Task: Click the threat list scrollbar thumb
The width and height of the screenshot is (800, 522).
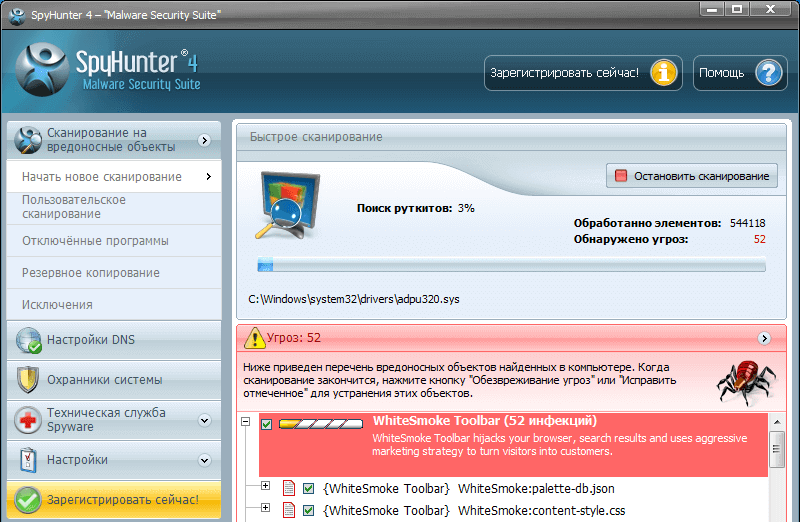Action: coord(777,449)
